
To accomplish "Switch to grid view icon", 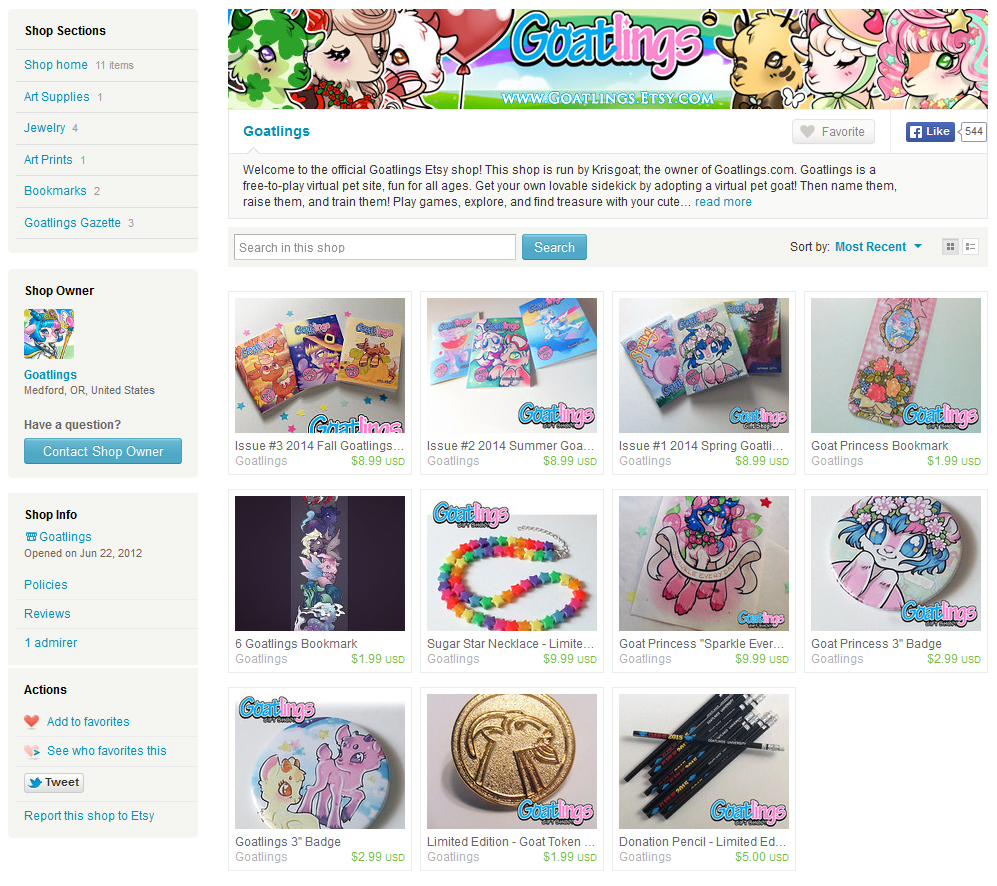I will [950, 247].
